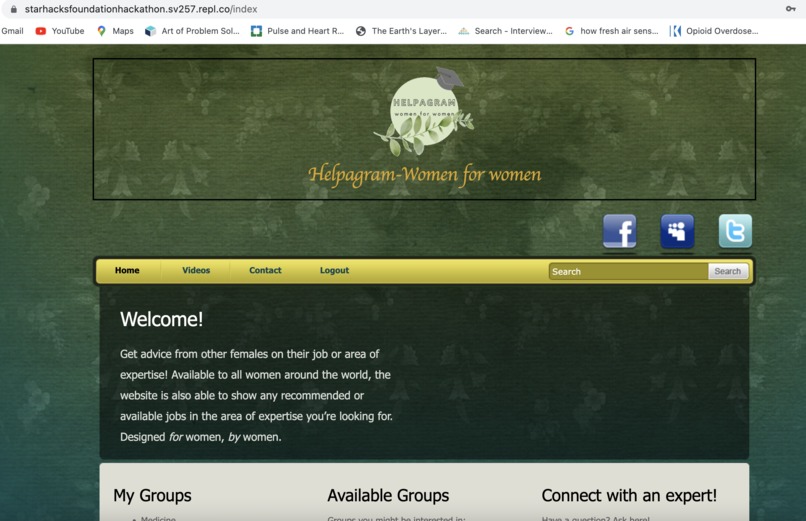Click the password key icon in address bar
This screenshot has width=806, height=521.
791,9
